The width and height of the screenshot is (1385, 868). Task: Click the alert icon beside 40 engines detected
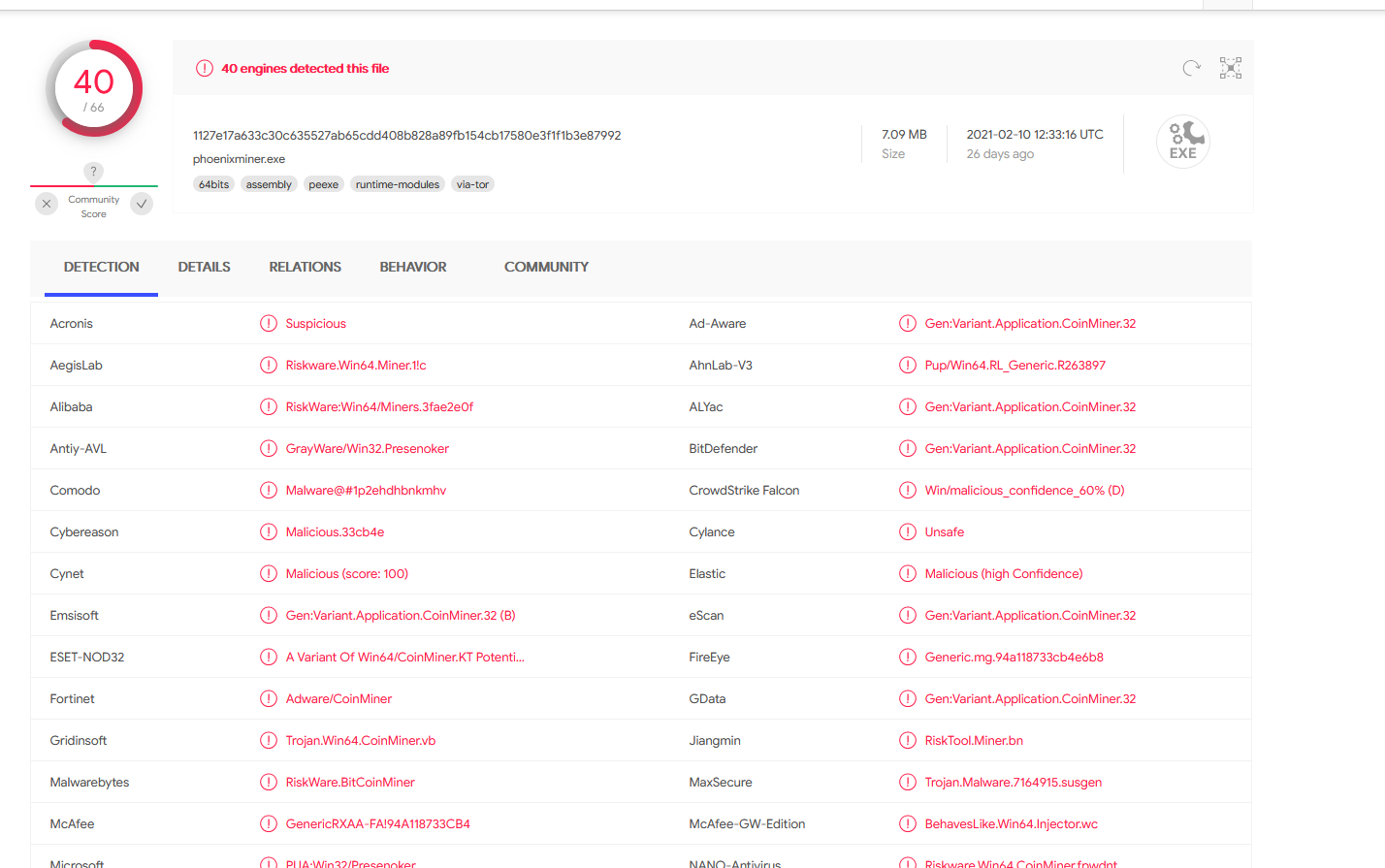(205, 69)
